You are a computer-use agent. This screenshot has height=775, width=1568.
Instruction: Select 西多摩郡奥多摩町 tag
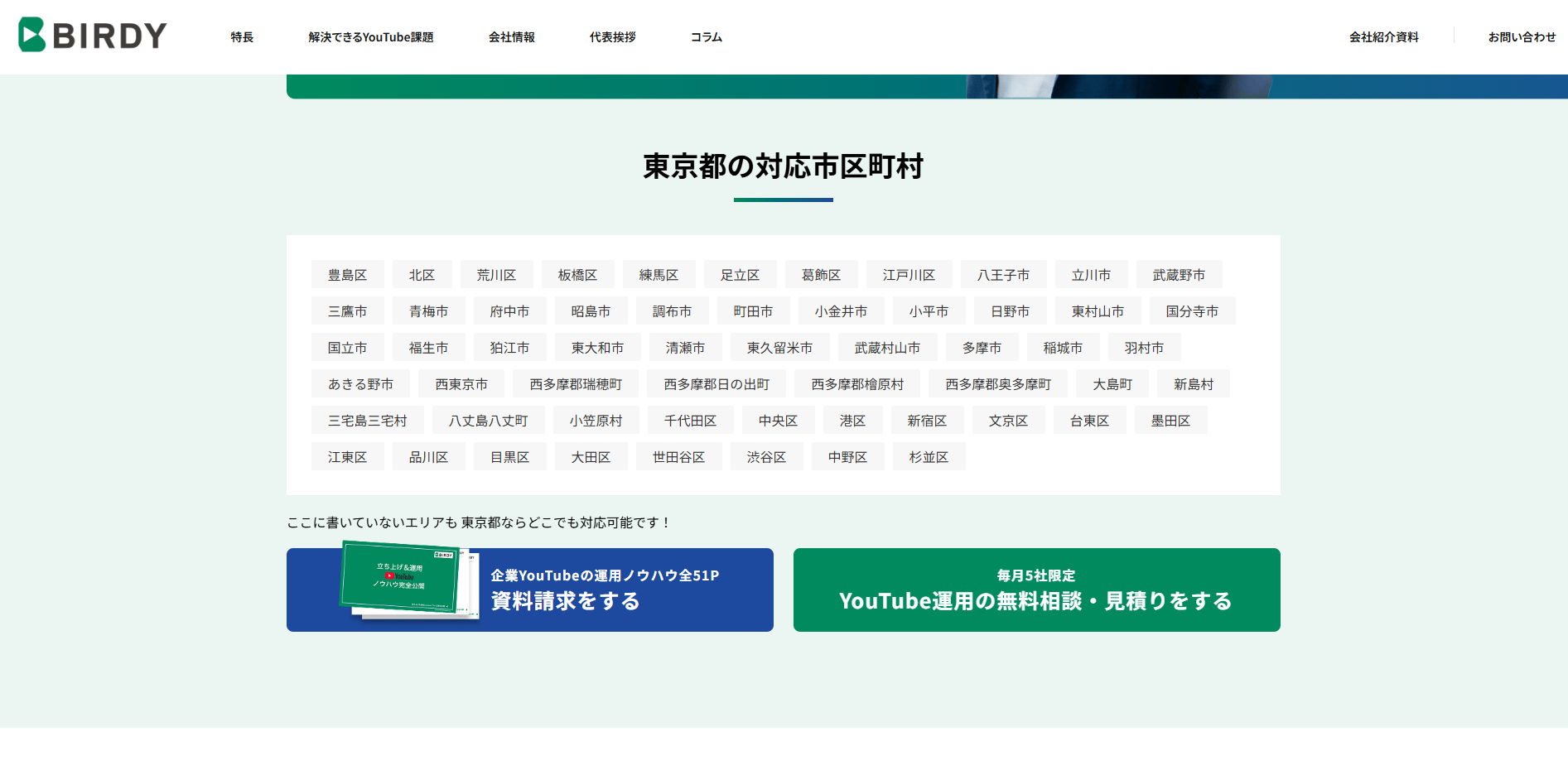997,384
